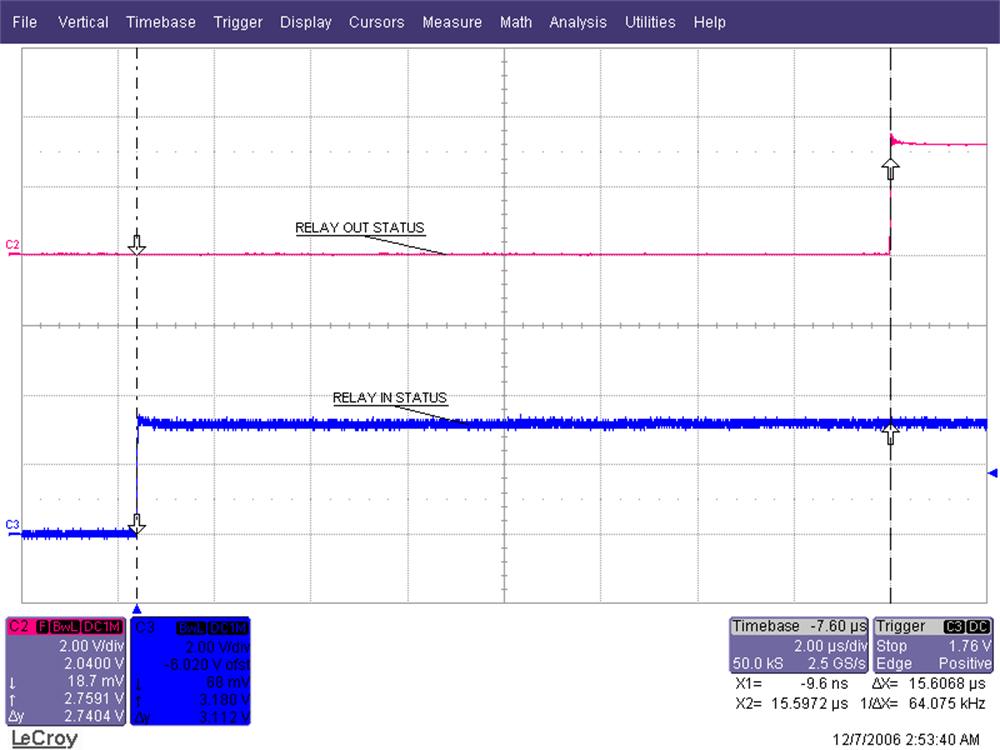
Task: Select right cursor arrow on C3 trace
Action: pyautogui.click(x=890, y=432)
